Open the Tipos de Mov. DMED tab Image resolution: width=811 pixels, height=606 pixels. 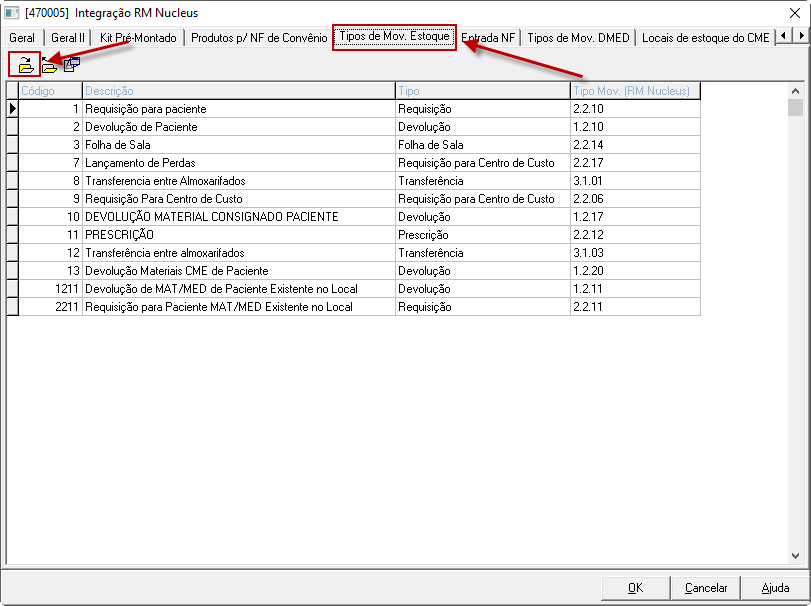point(578,38)
